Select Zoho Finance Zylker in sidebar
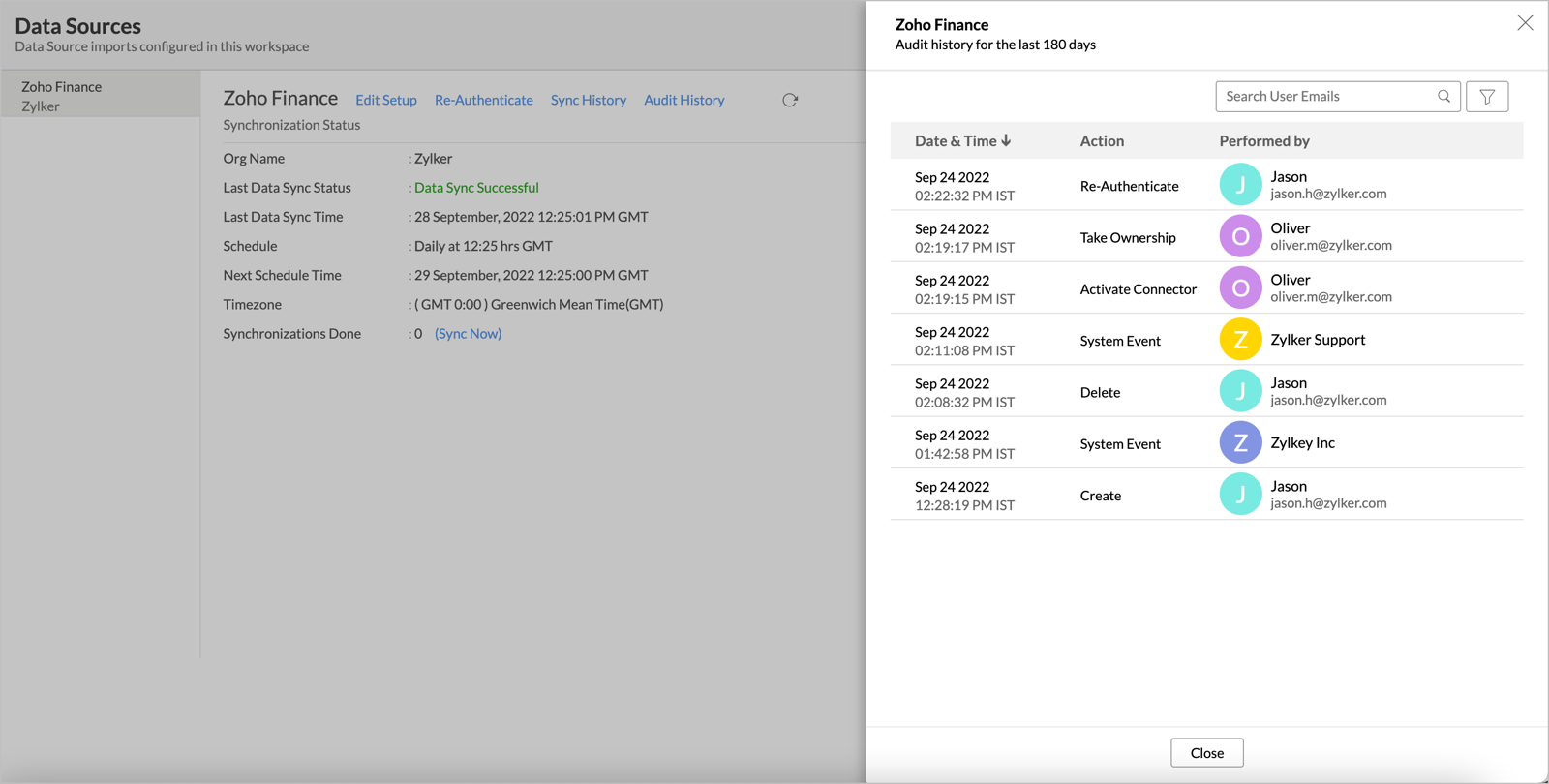Image resolution: width=1549 pixels, height=784 pixels. coord(101,96)
